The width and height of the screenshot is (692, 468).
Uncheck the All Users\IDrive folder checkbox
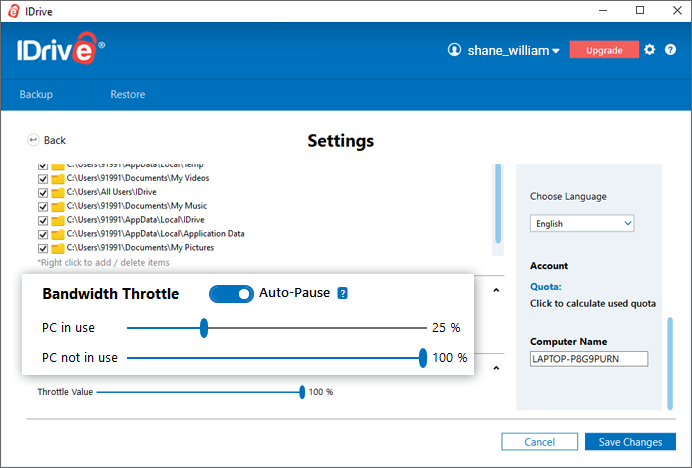(43, 192)
